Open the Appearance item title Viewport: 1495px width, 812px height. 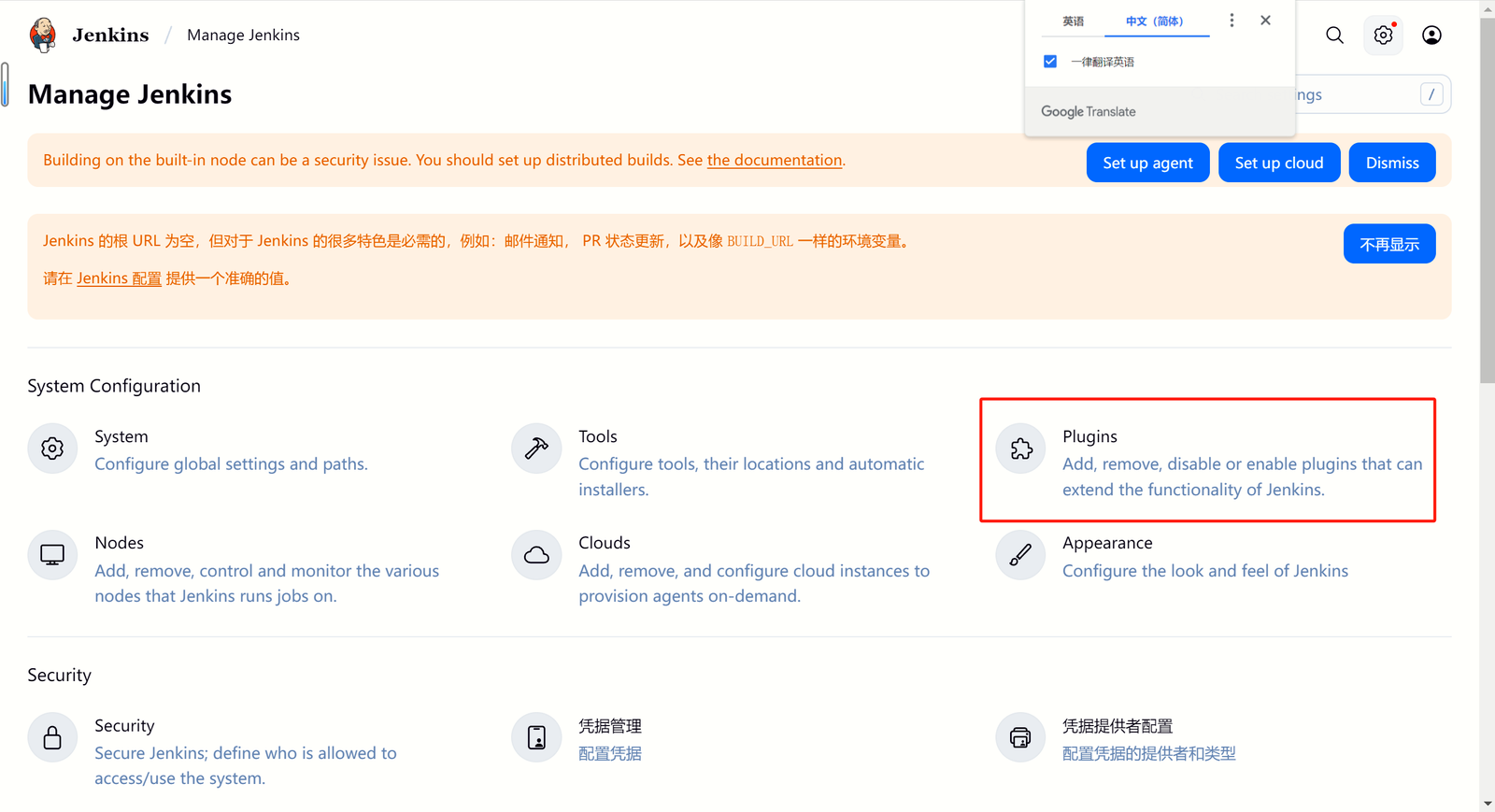point(1107,543)
